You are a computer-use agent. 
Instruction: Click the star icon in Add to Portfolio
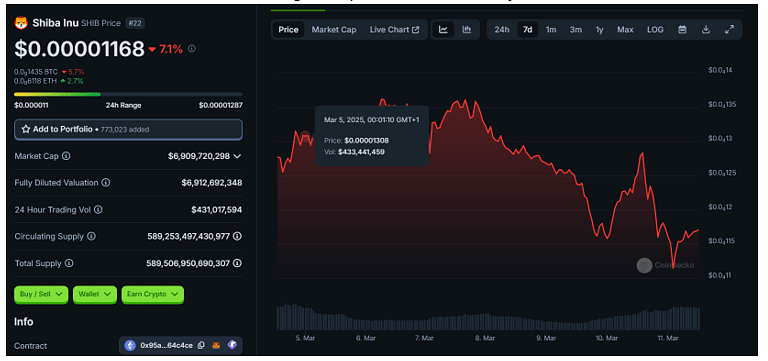(26, 129)
